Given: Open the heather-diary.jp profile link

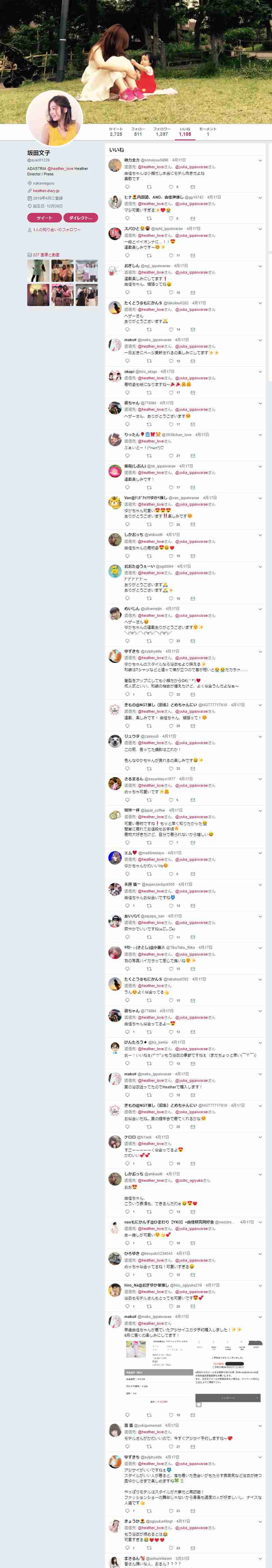Looking at the screenshot, I should click(x=46, y=190).
